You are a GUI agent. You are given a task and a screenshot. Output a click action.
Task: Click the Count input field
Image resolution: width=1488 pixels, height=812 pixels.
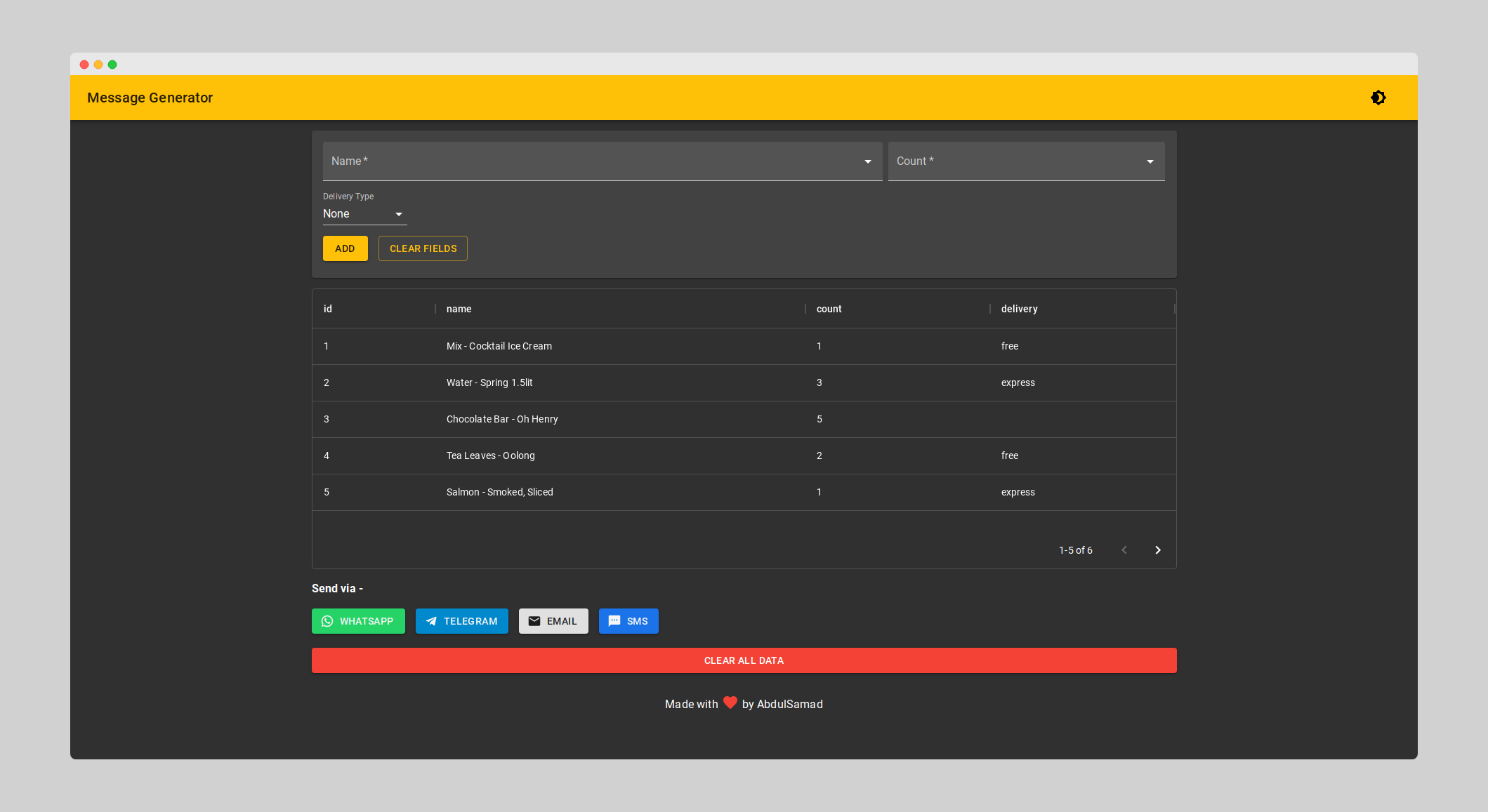[x=1027, y=161]
